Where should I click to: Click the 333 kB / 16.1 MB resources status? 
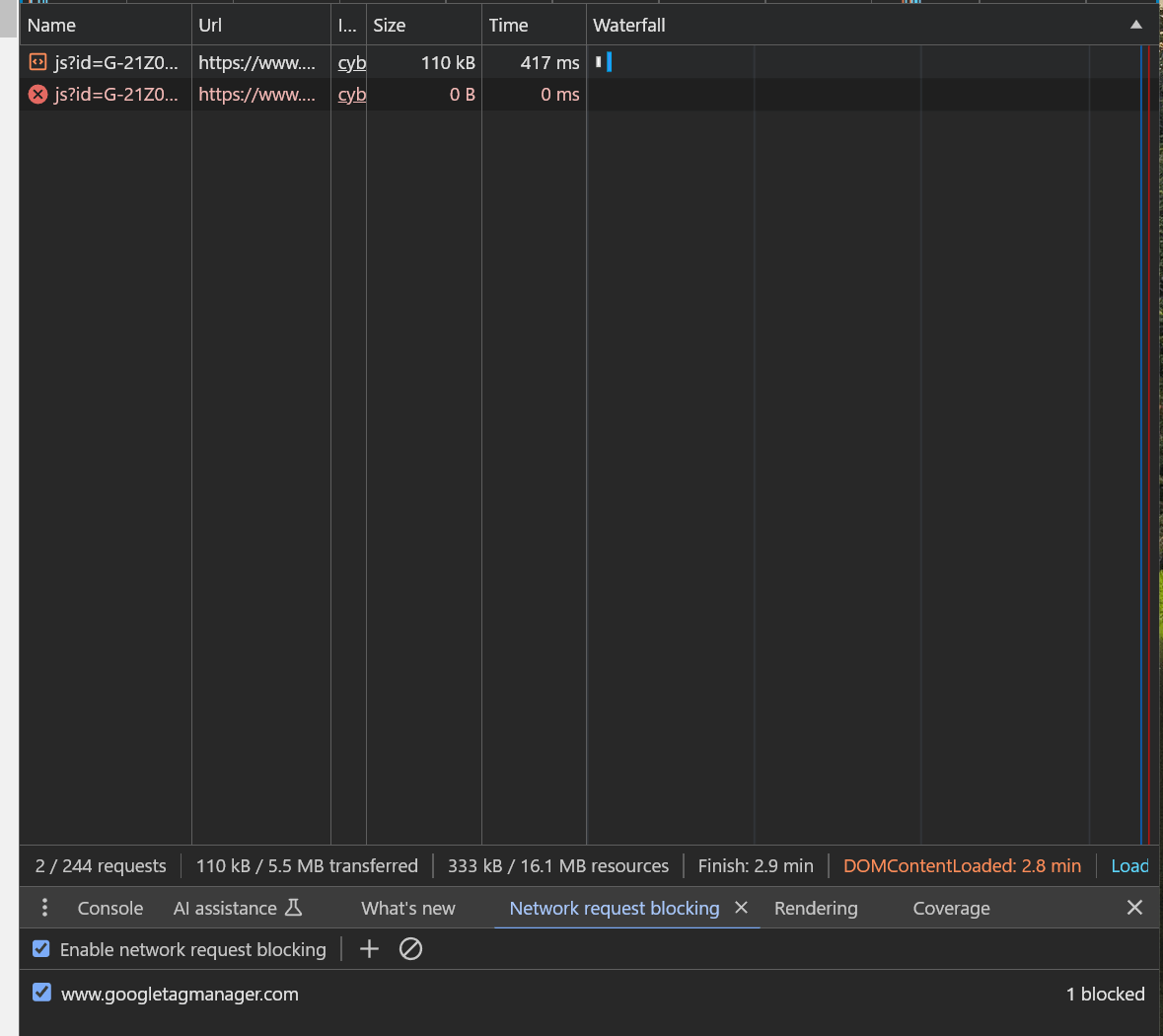click(x=557, y=866)
